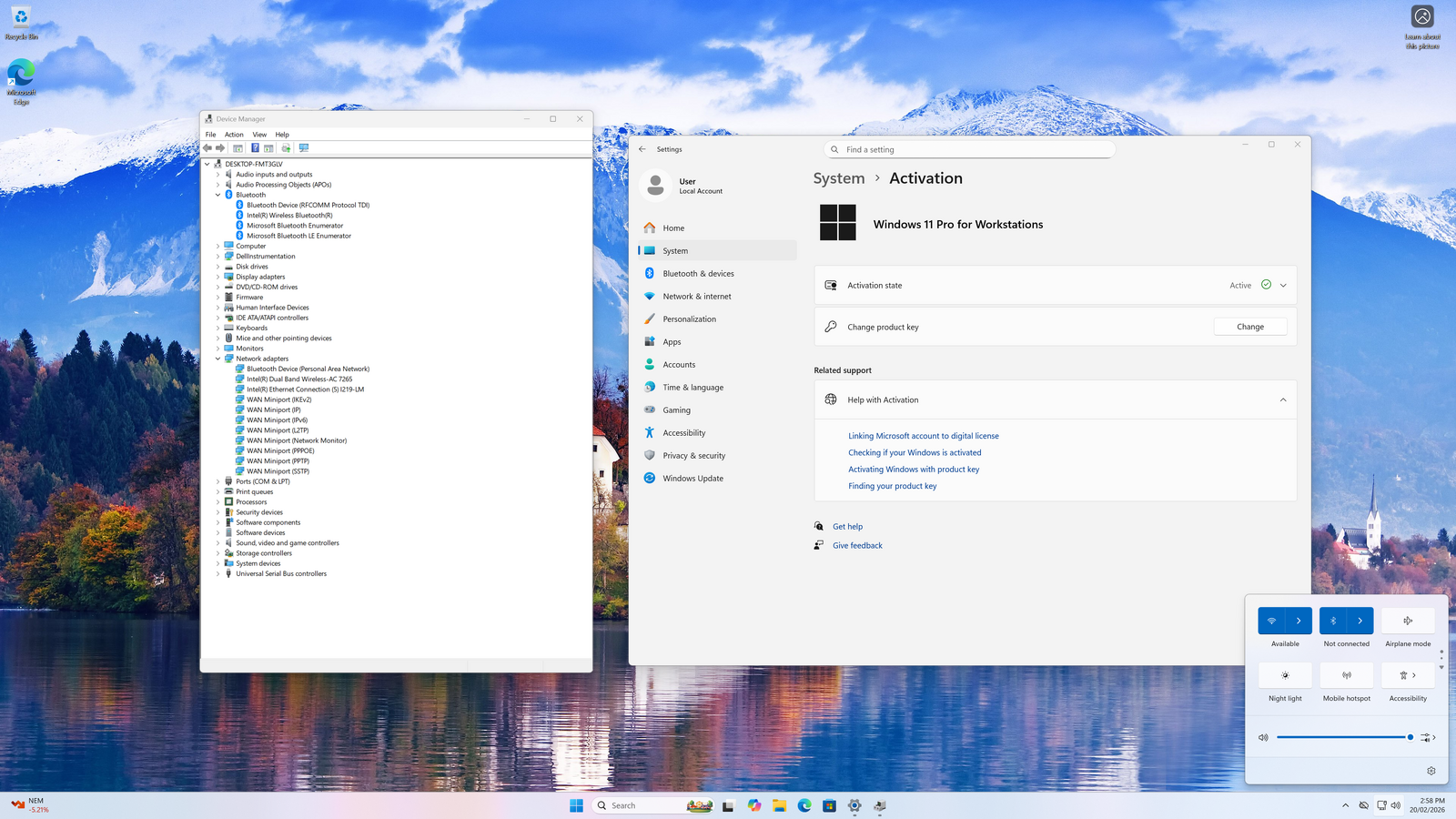Screen dimensions: 1456x819
Task: Click the Find a setting search box
Action: click(969, 149)
